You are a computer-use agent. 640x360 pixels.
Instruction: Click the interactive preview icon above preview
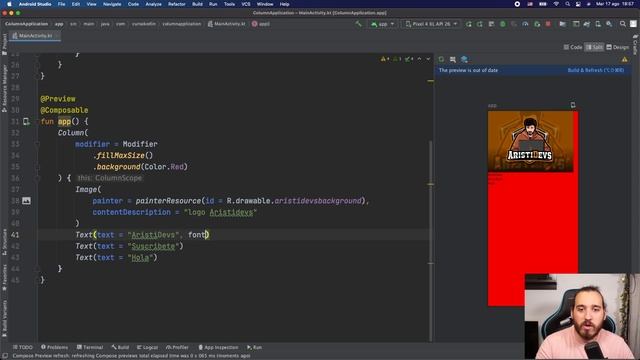[x=453, y=59]
